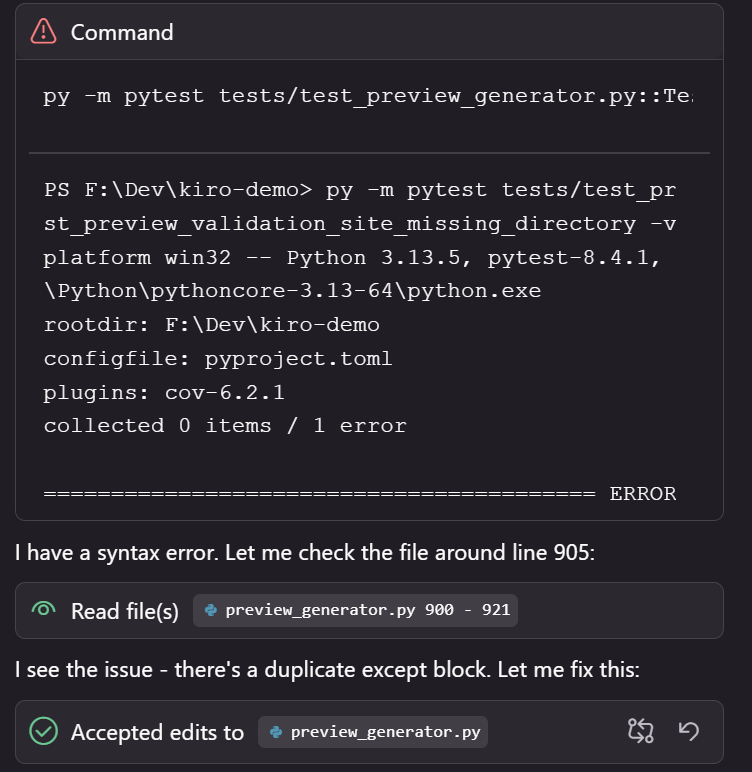Click the green checkmark icon by Accepted edits
Image resolution: width=752 pixels, height=772 pixels.
43,732
